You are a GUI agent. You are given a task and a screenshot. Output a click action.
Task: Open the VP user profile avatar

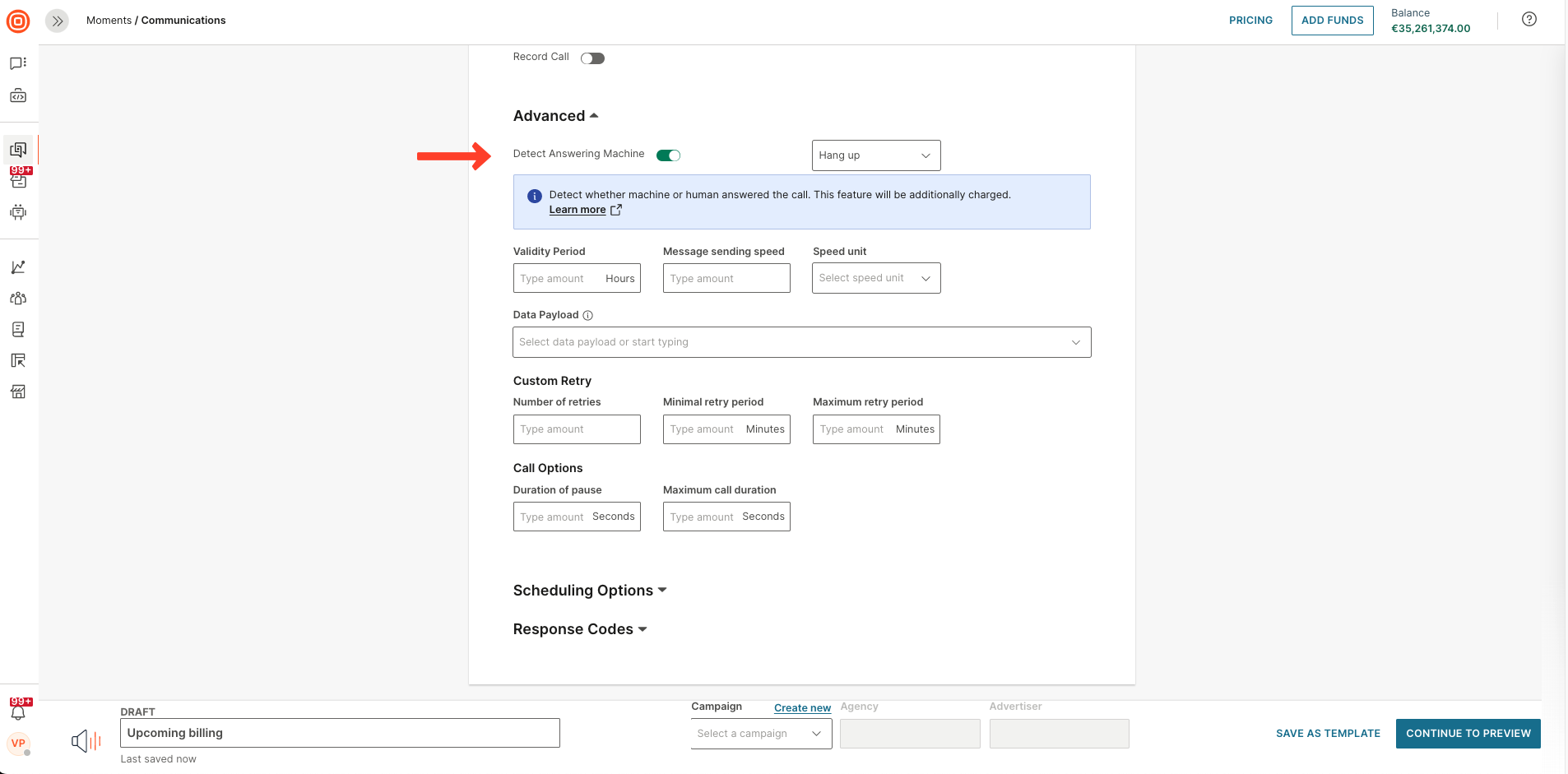18,744
